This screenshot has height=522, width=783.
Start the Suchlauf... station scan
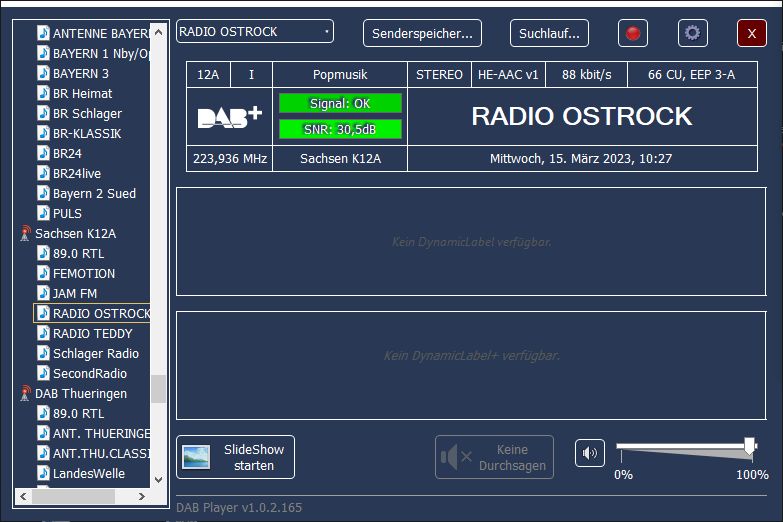point(549,33)
